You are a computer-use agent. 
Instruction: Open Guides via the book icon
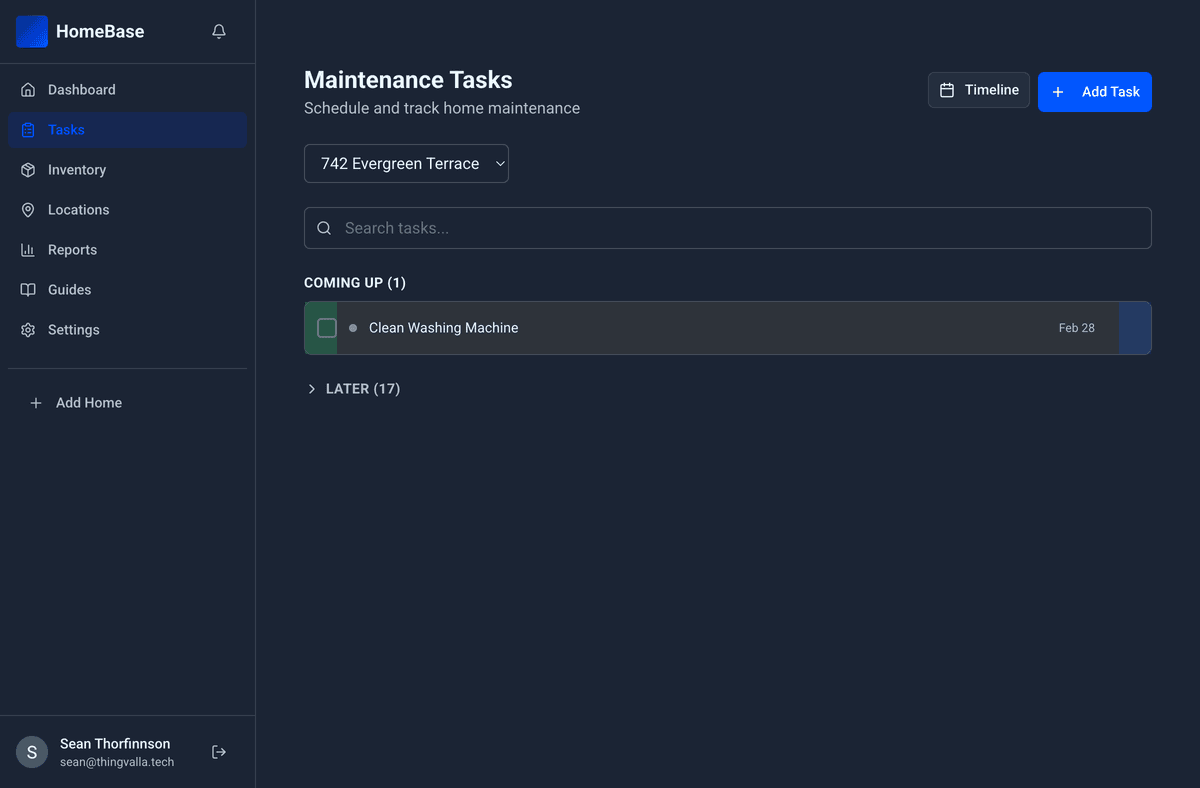(29, 289)
